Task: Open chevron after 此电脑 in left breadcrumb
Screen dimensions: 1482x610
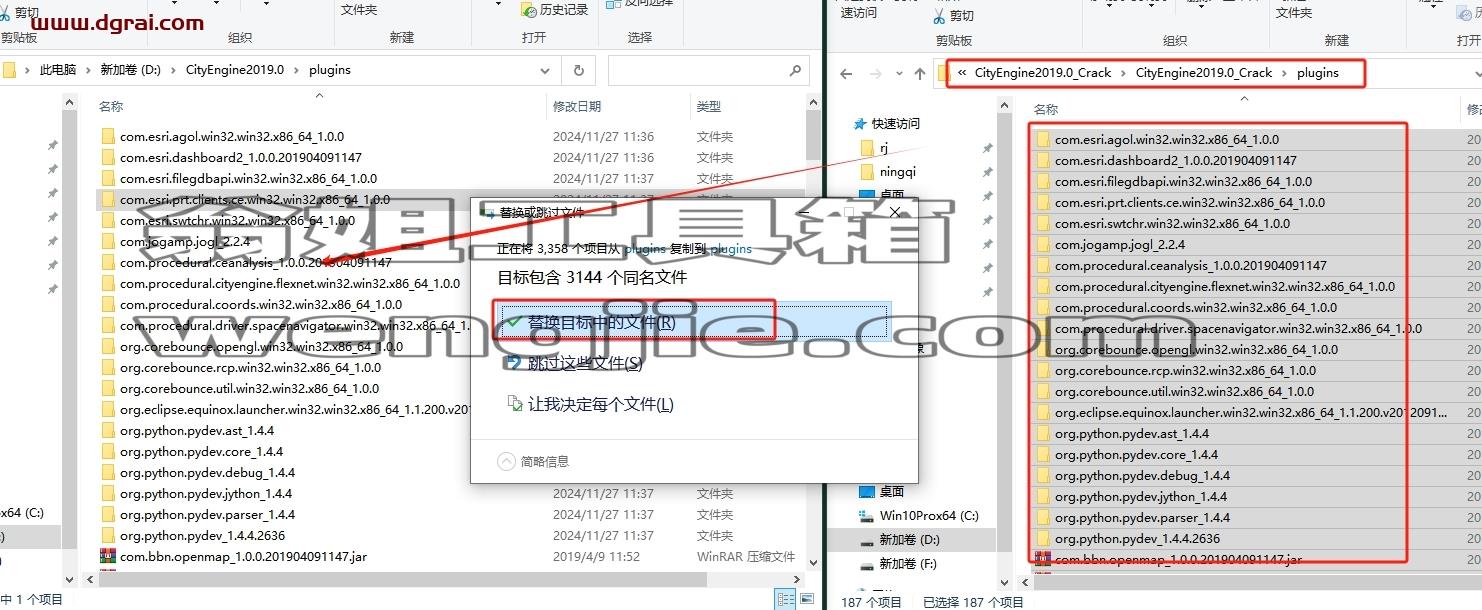Action: (x=88, y=70)
